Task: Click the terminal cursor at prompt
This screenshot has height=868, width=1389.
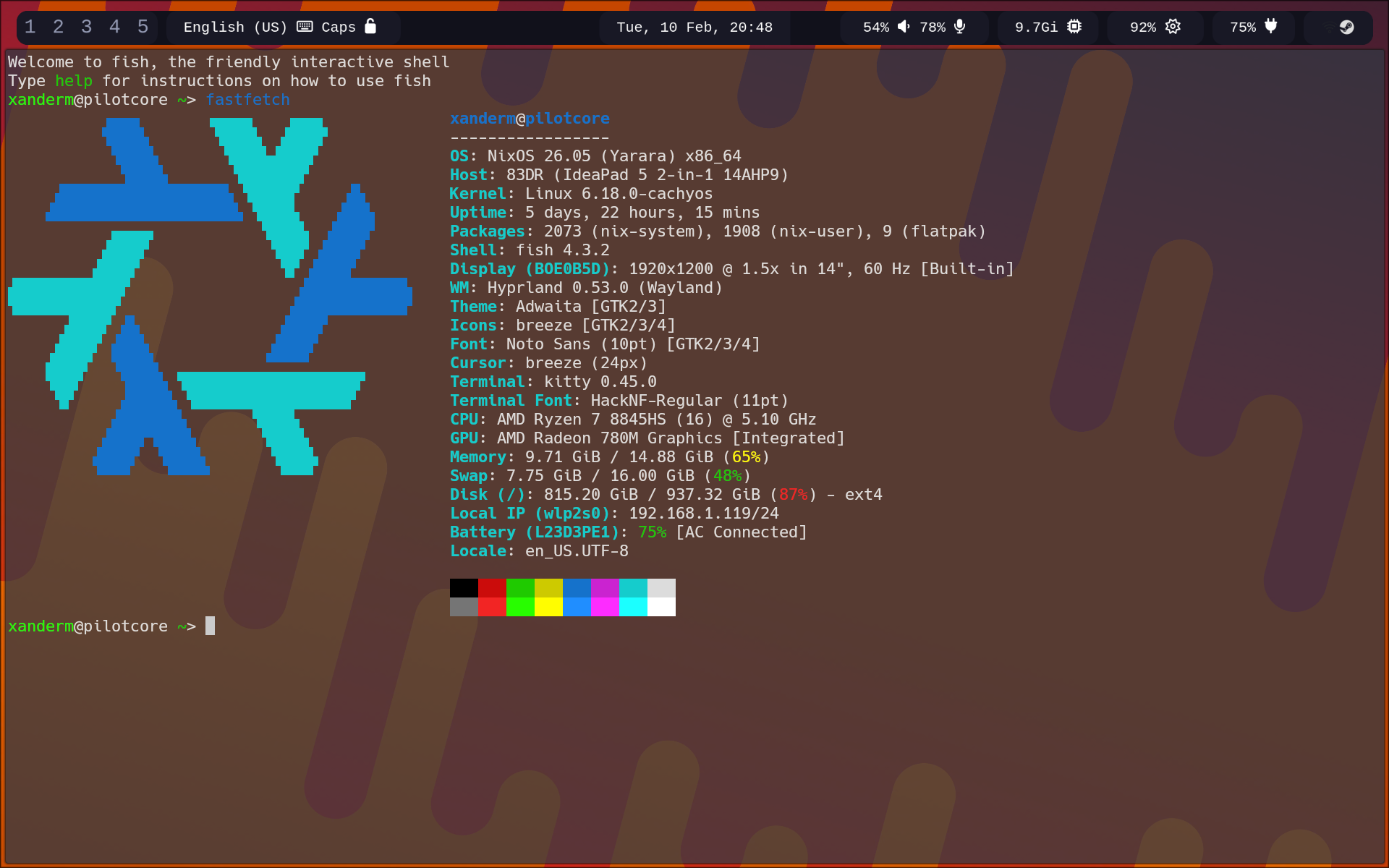Action: (210, 626)
